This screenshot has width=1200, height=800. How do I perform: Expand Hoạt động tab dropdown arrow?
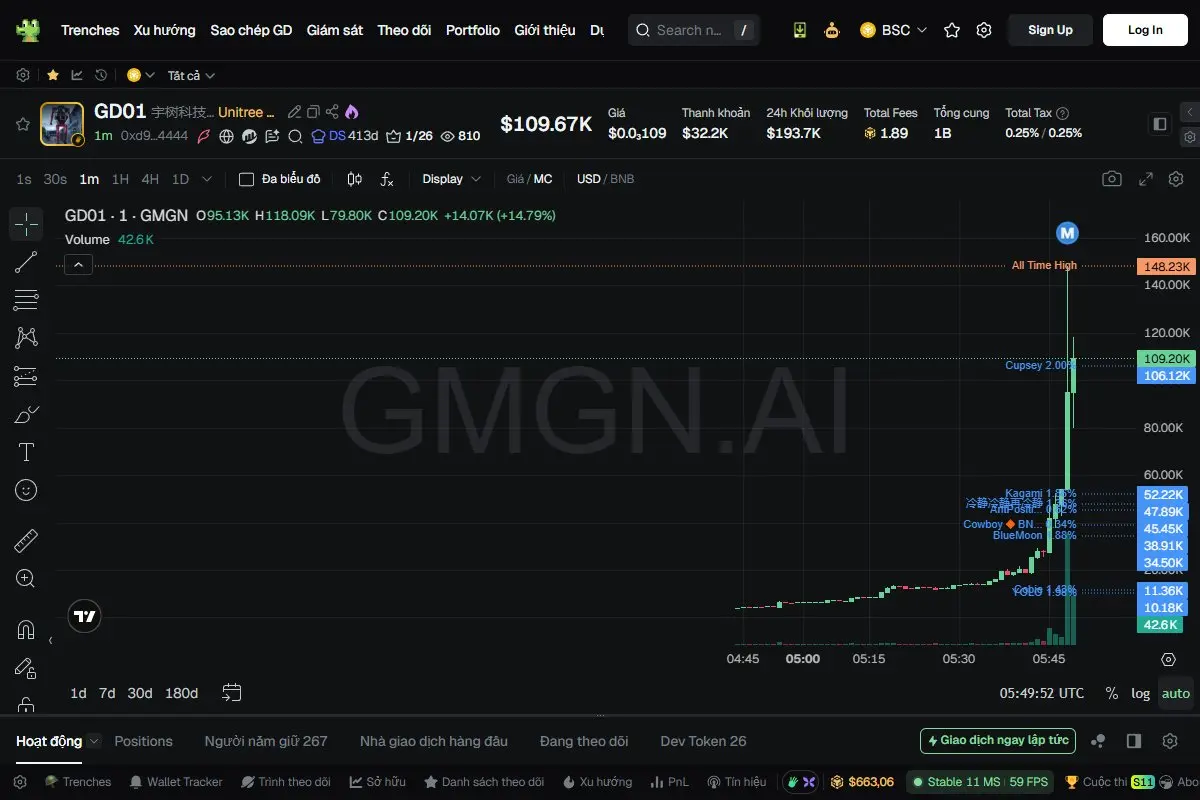[94, 741]
